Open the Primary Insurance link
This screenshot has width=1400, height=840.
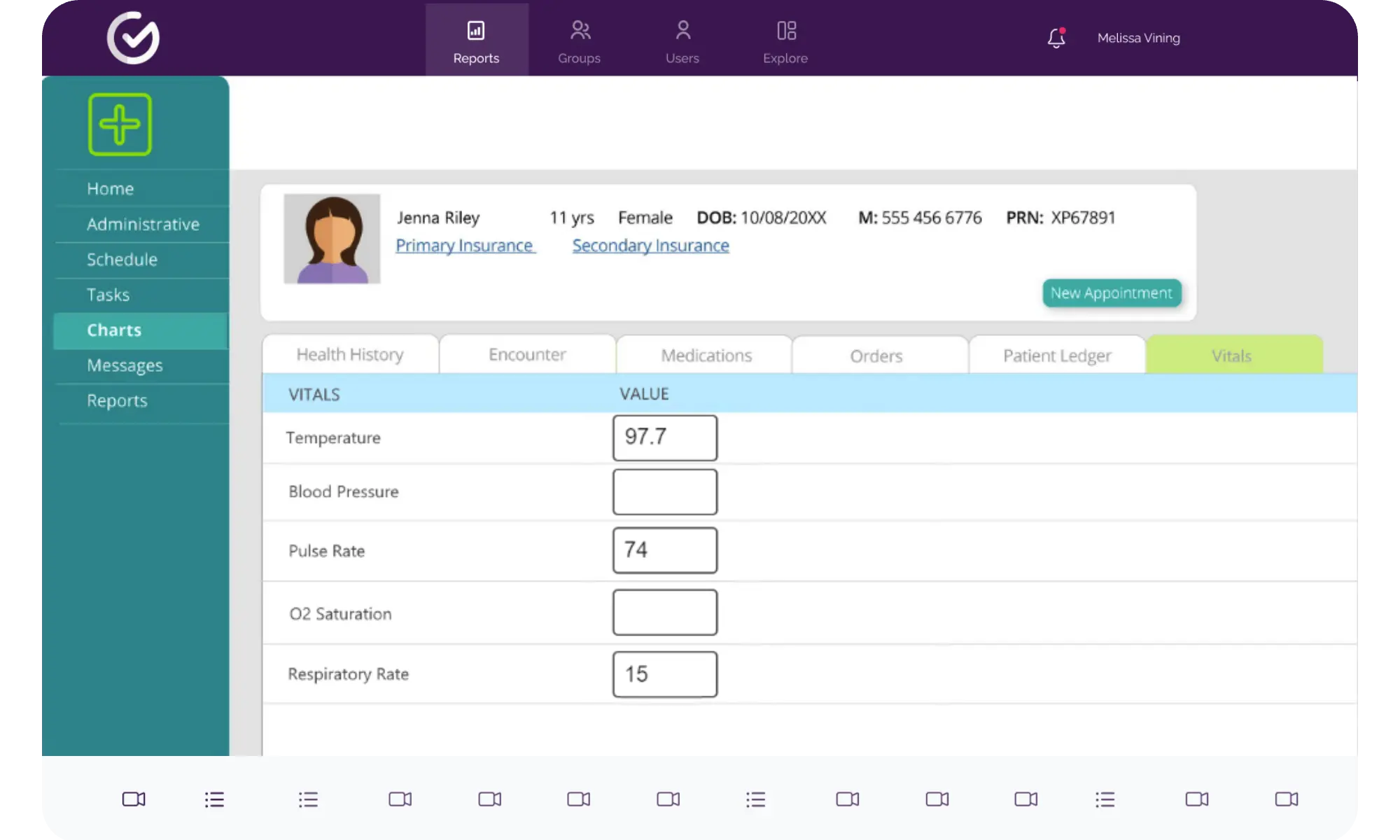(465, 246)
